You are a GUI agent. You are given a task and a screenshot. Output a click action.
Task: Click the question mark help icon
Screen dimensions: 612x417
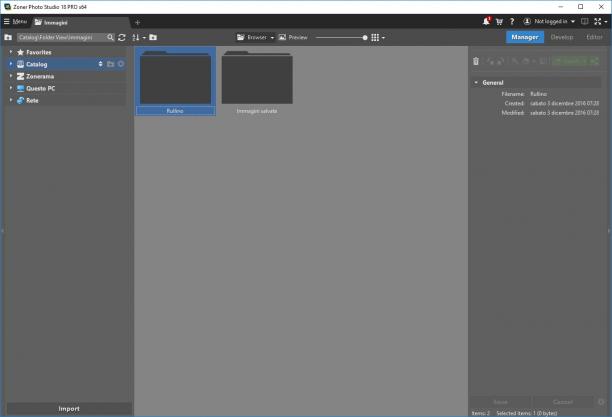[512, 22]
